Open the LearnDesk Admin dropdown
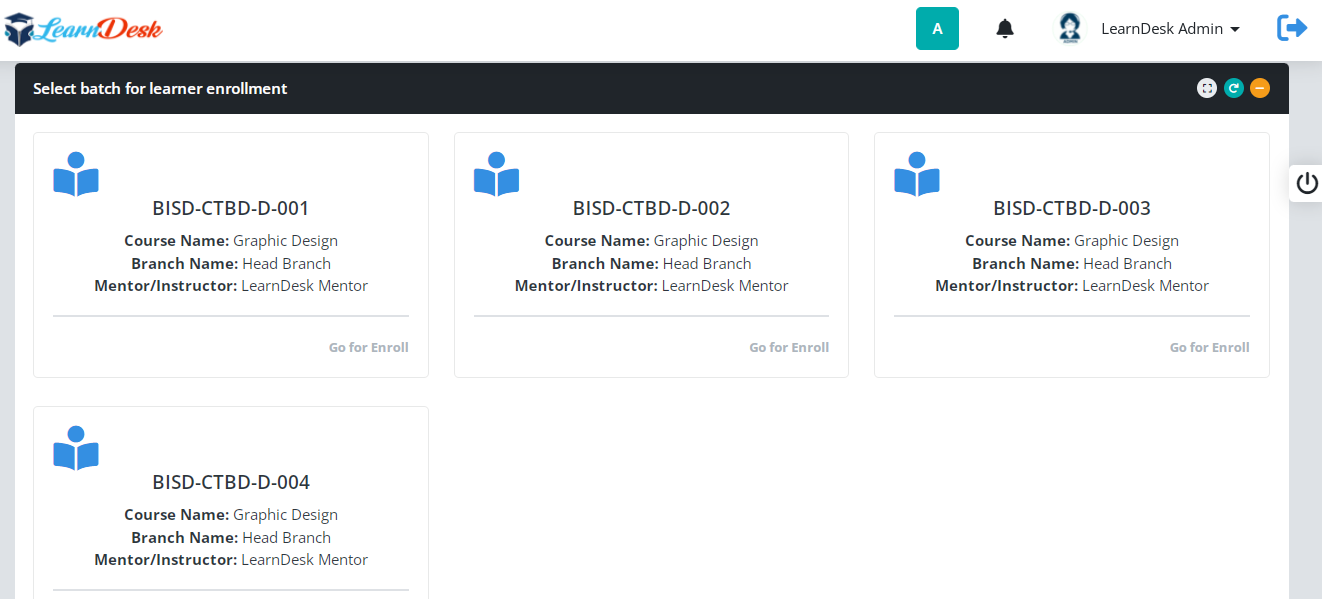1322x599 pixels. pyautogui.click(x=1170, y=29)
